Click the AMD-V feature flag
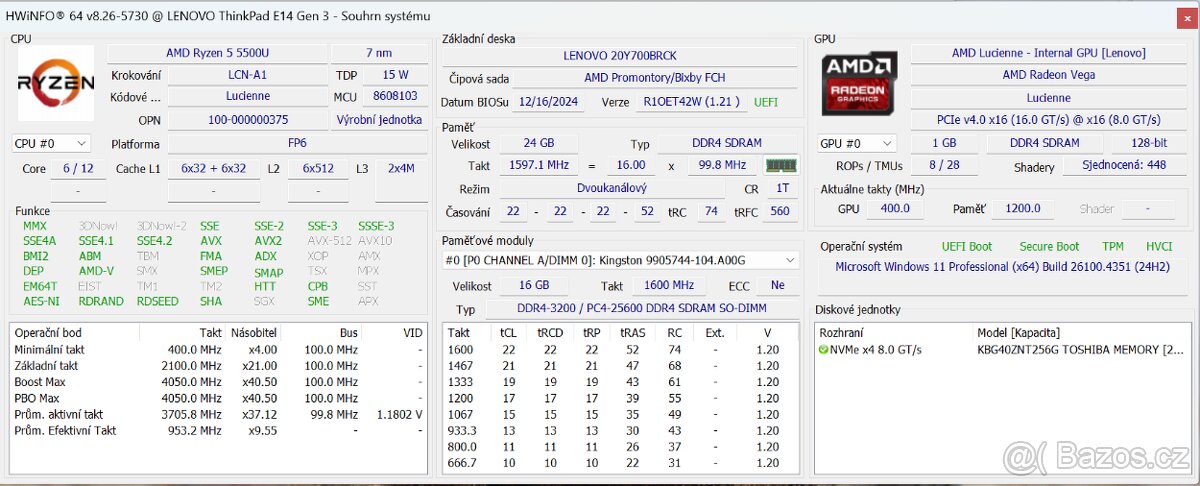This screenshot has height=486, width=1200. (96, 271)
